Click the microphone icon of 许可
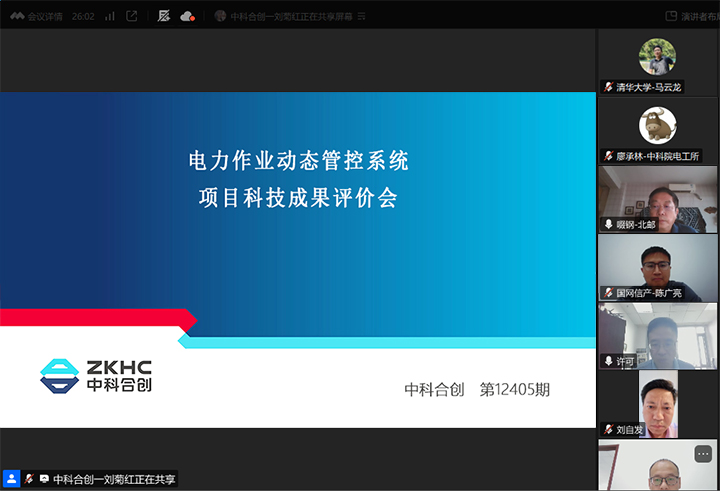 tap(608, 361)
